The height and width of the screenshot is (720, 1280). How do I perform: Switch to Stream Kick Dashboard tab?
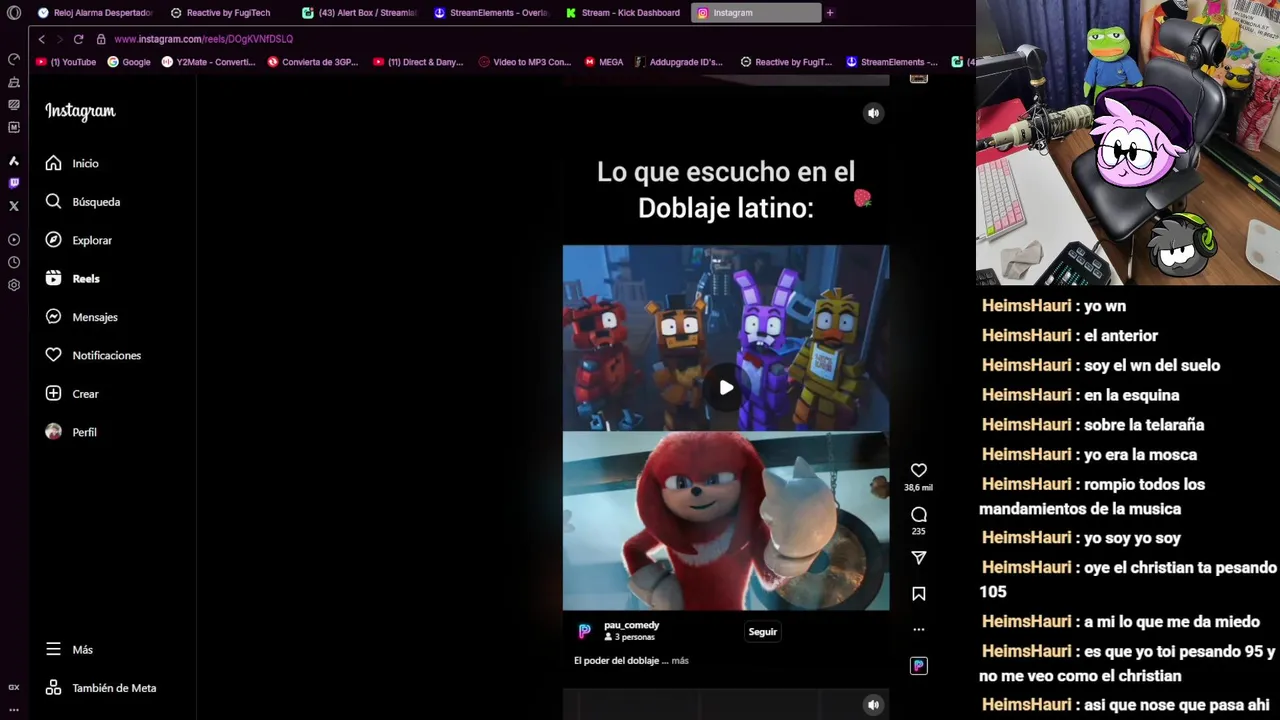624,13
